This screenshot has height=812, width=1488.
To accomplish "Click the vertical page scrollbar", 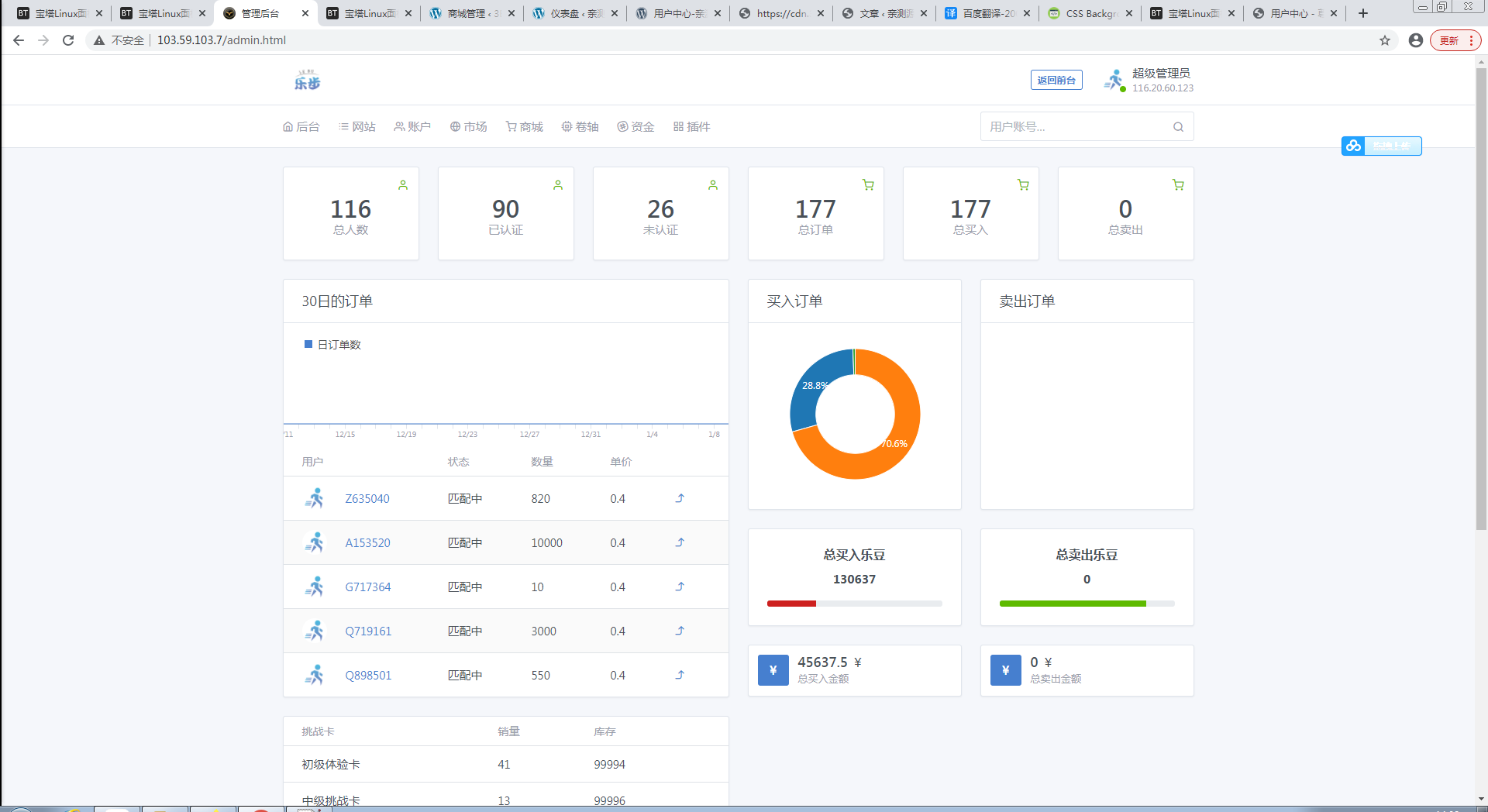I will [x=1481, y=298].
